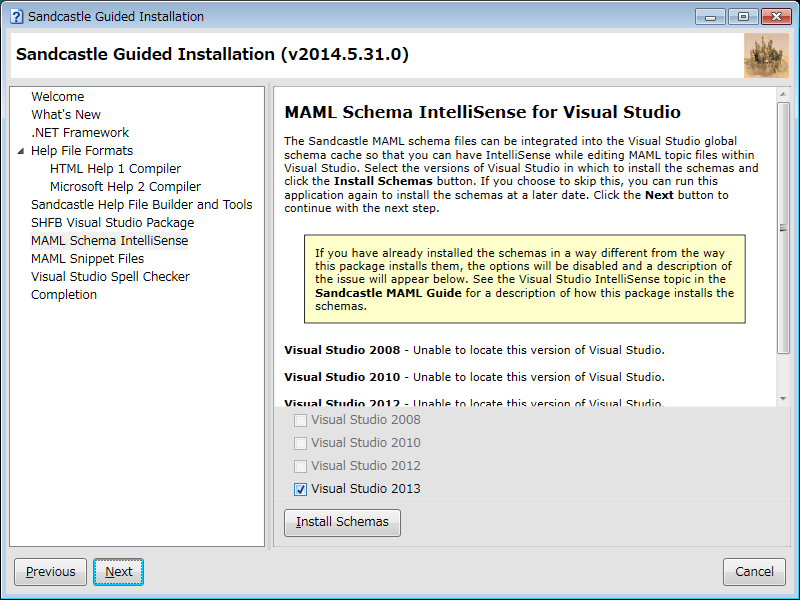Screen dimensions: 800x600
Task: Select the Help File Formats step
Action: (x=82, y=151)
